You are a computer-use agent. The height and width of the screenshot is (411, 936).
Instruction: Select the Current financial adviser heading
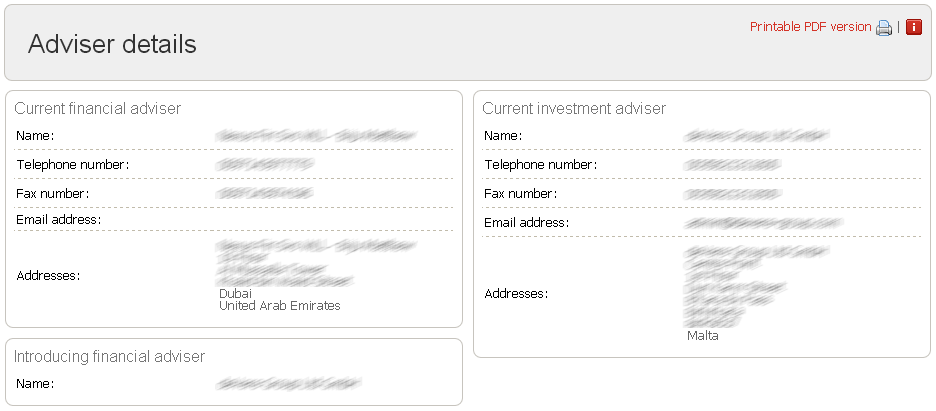97,109
